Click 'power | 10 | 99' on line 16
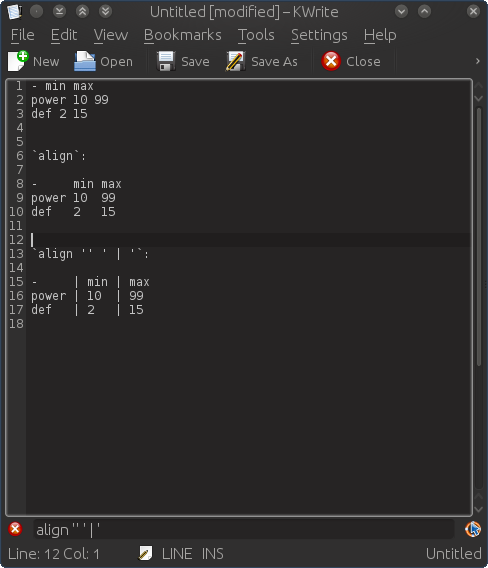Viewport: 488px width, 568px height. click(87, 296)
